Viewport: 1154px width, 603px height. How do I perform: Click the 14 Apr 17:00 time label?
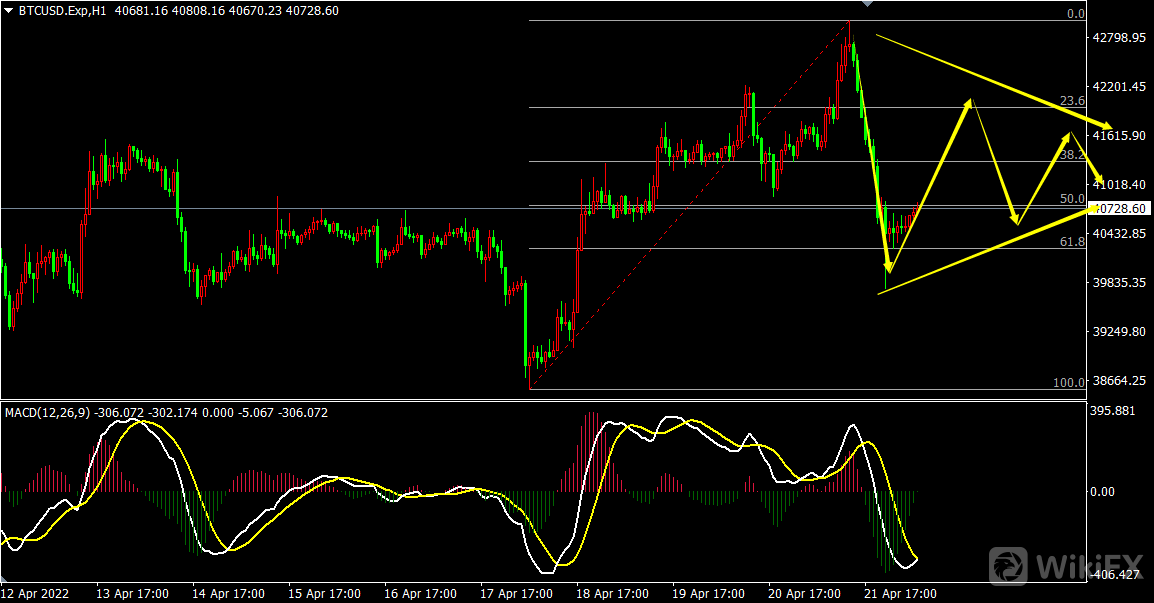[228, 593]
